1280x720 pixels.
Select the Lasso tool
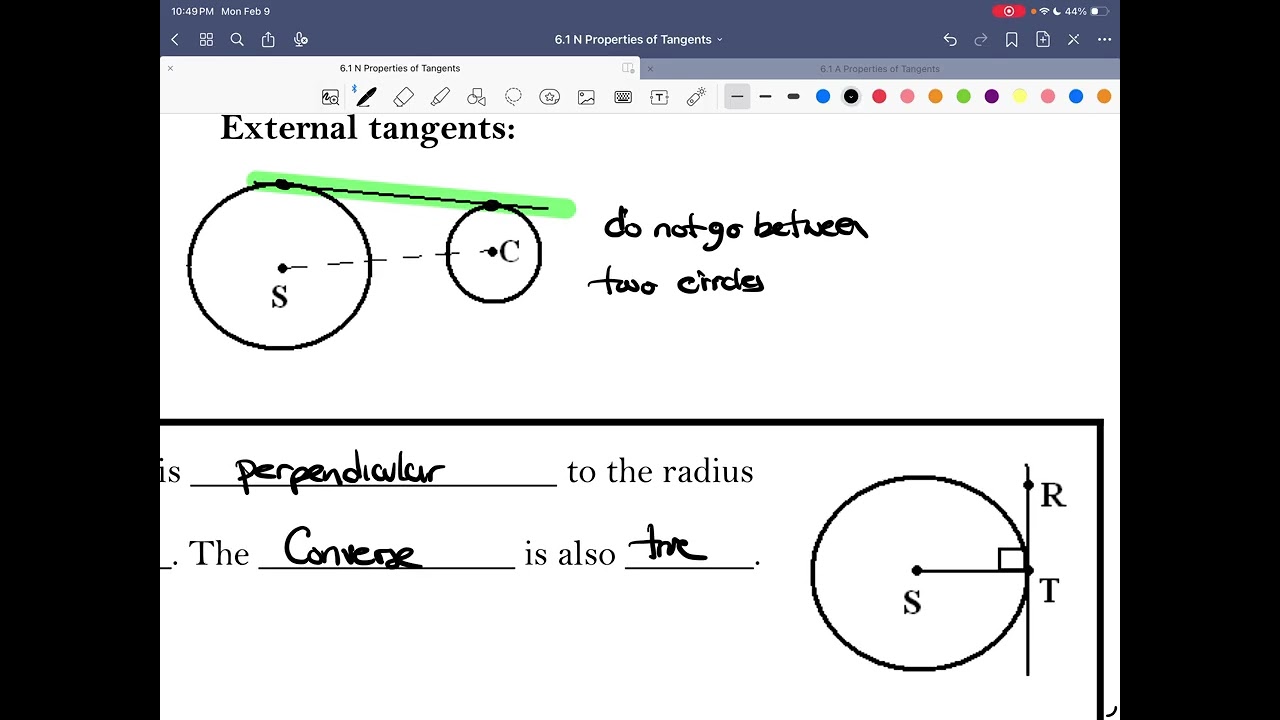click(x=513, y=97)
